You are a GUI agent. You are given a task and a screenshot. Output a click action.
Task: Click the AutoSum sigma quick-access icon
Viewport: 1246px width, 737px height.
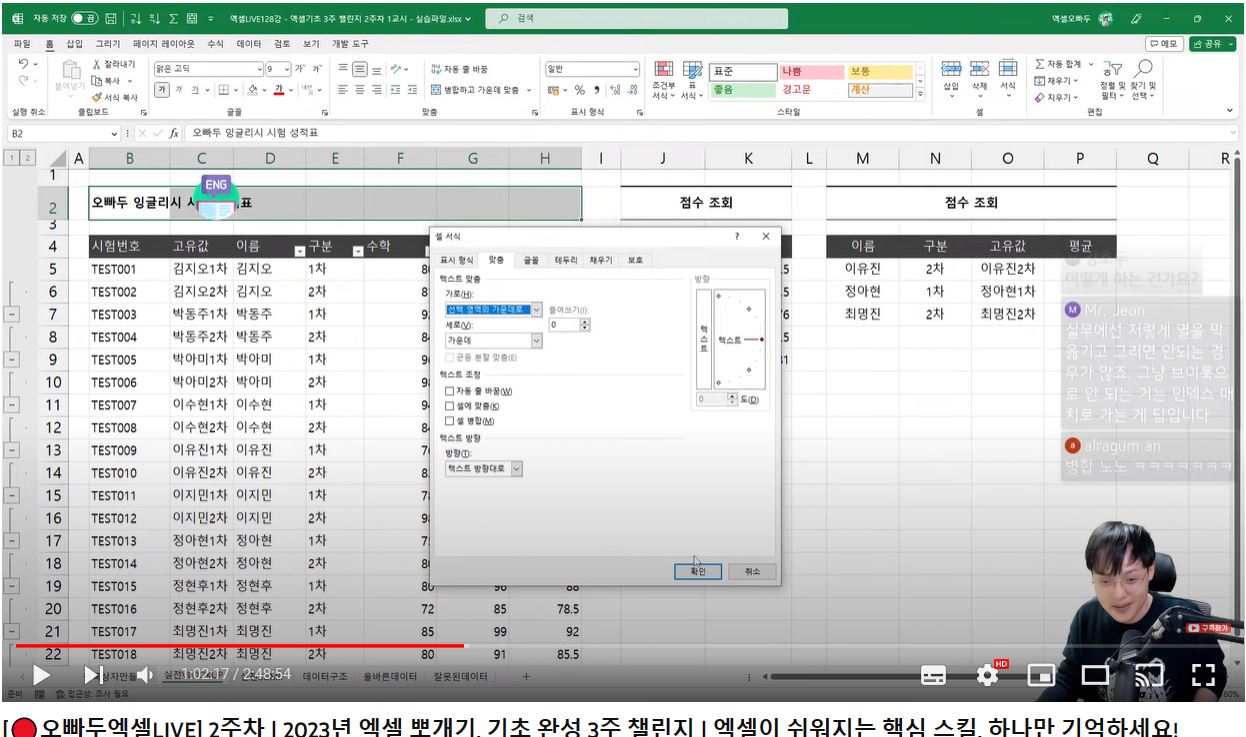pos(173,18)
